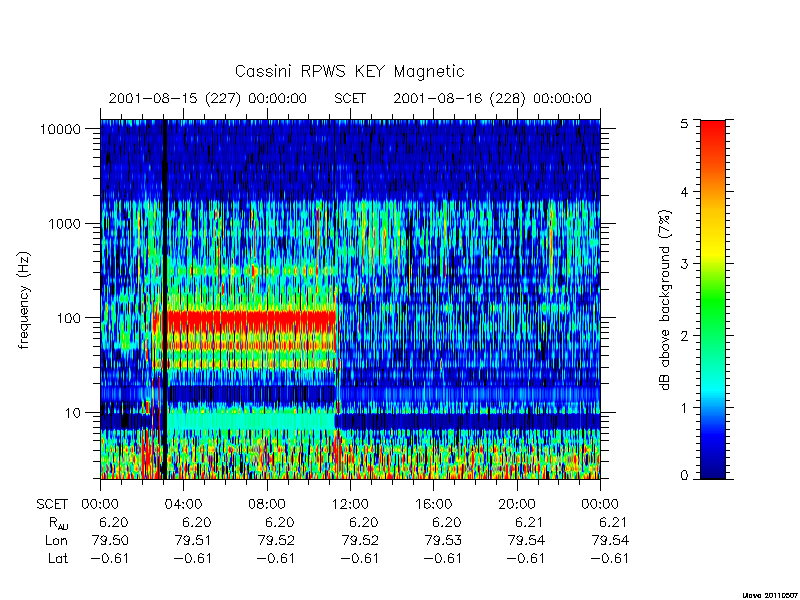This screenshot has width=800, height=600.
Task: Click the "08:00" time axis label
Action: [x=267, y=505]
